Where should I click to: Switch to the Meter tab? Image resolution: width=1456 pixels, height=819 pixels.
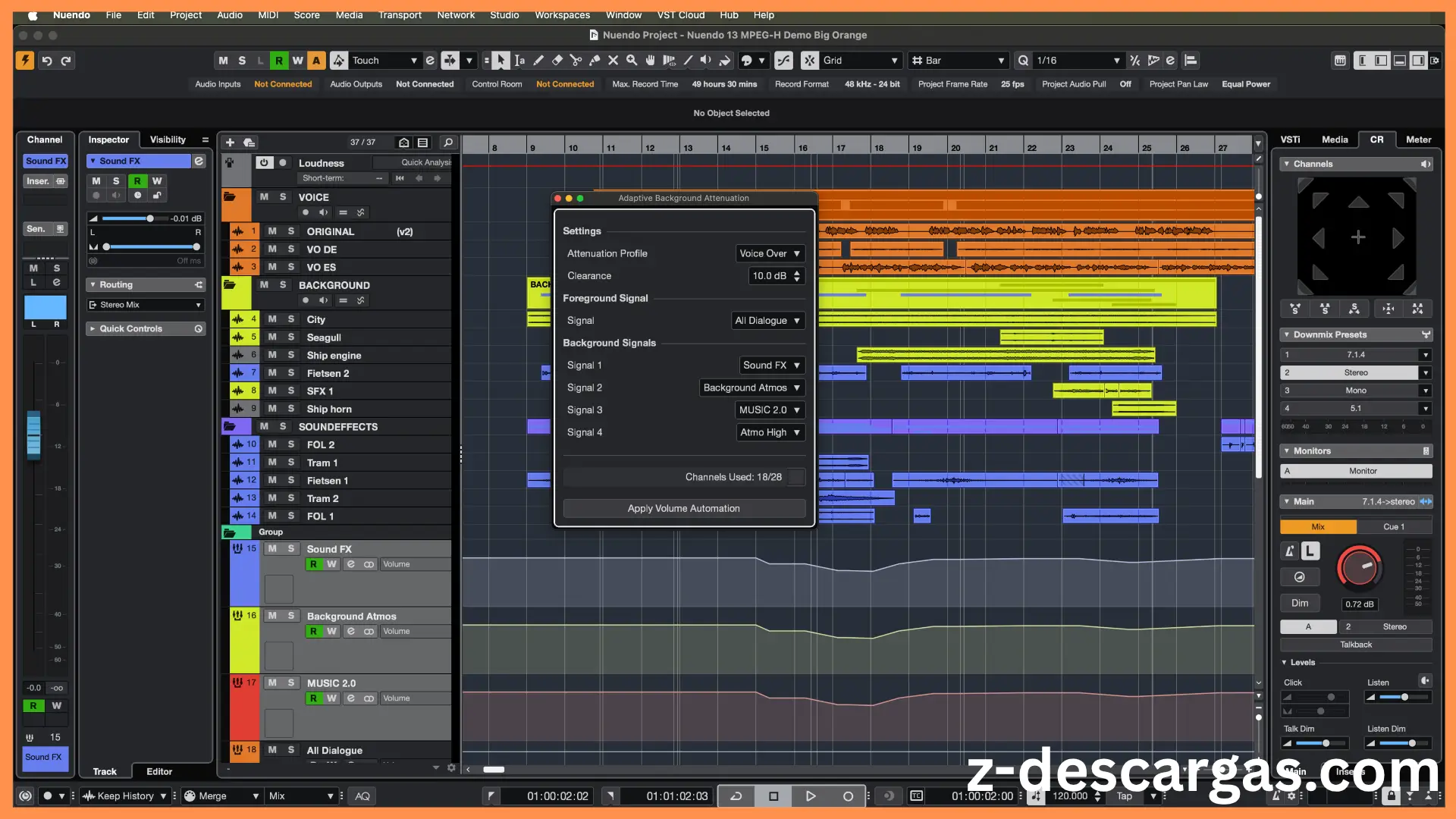[x=1418, y=140]
